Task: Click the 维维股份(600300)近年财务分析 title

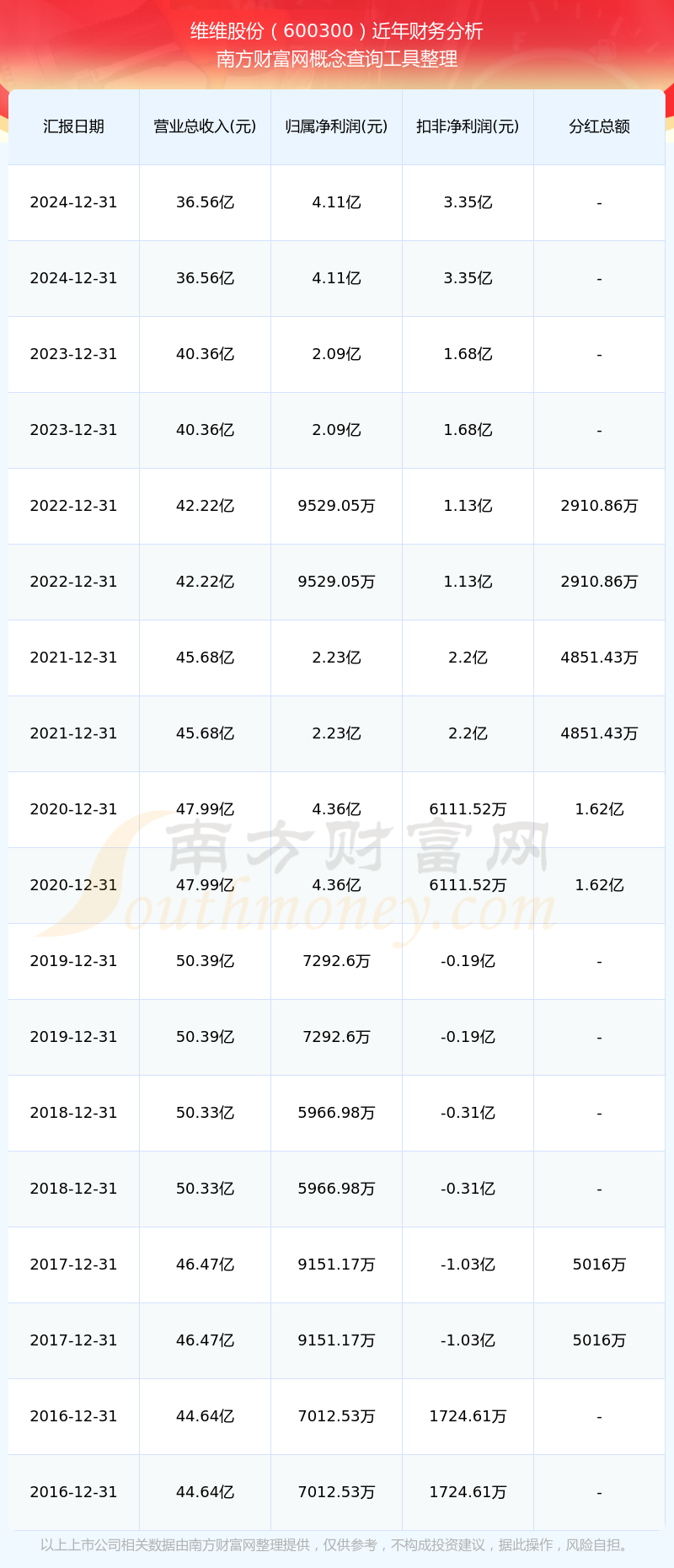Action: click(x=337, y=31)
